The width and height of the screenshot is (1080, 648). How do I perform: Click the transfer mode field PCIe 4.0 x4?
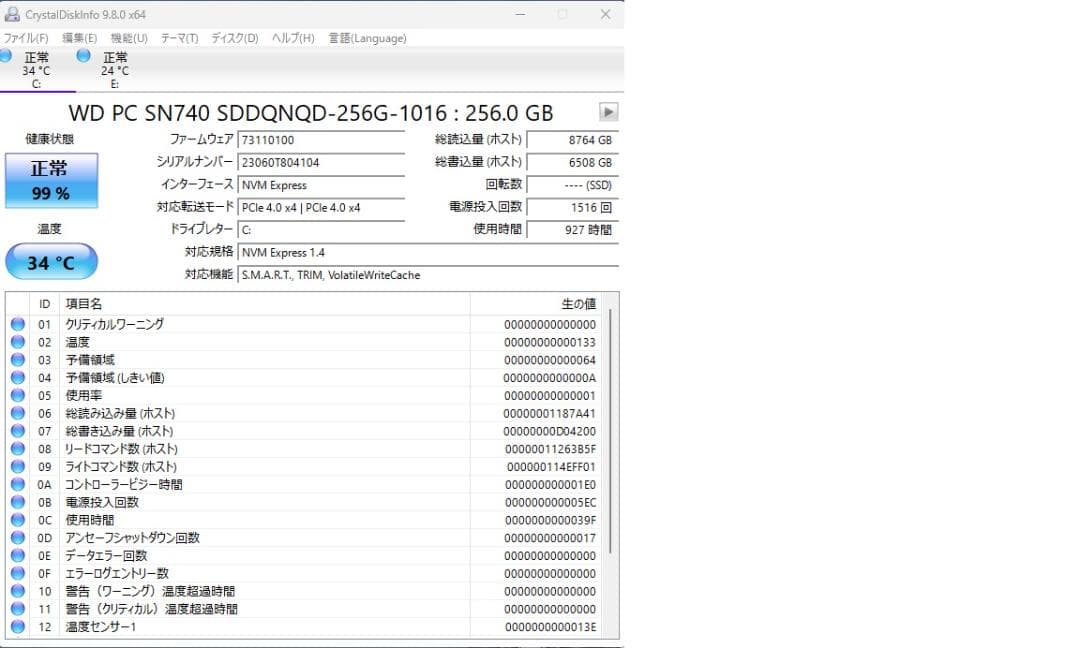click(321, 207)
